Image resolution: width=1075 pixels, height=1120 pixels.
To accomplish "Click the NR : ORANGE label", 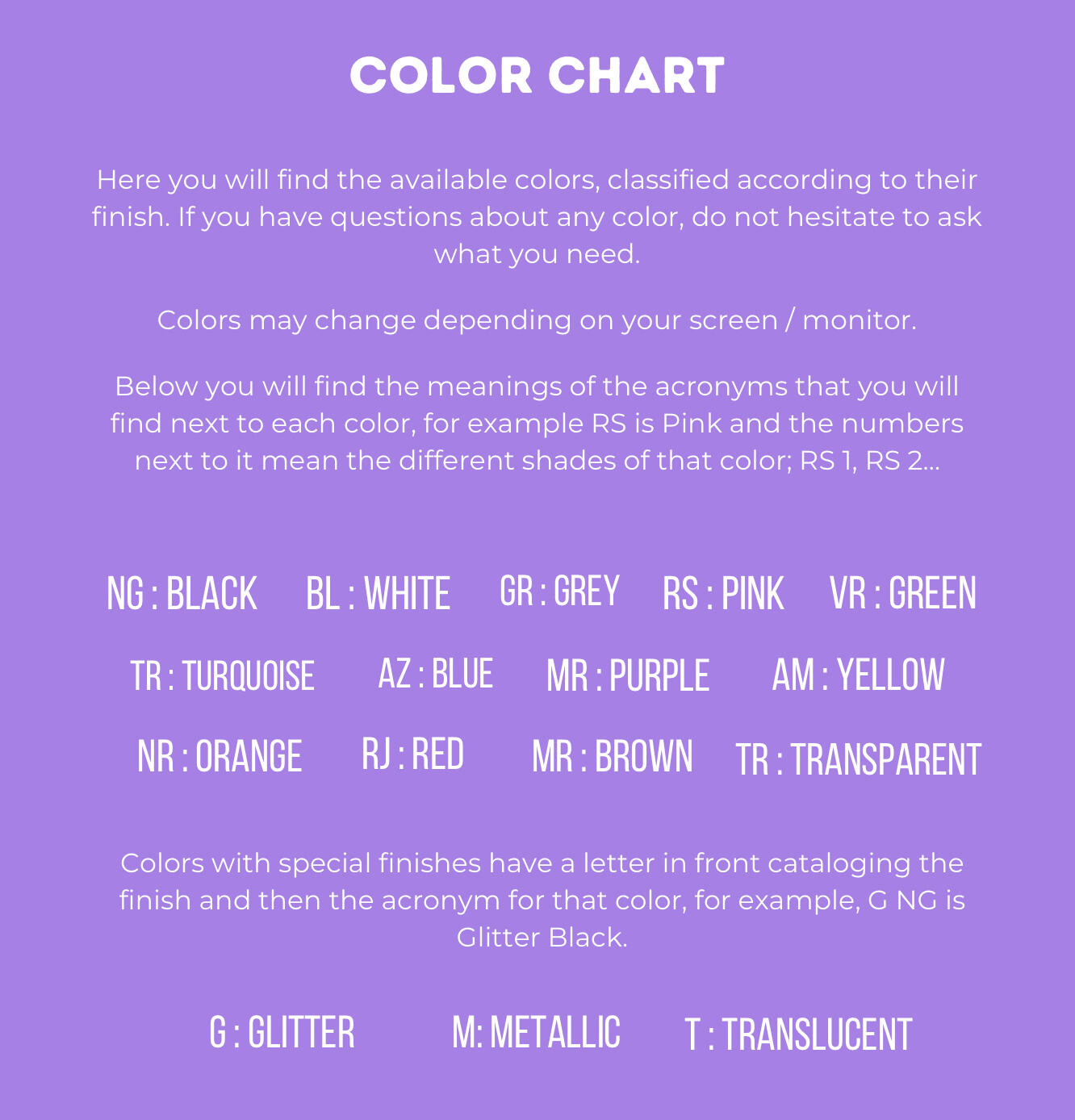I will point(220,757).
